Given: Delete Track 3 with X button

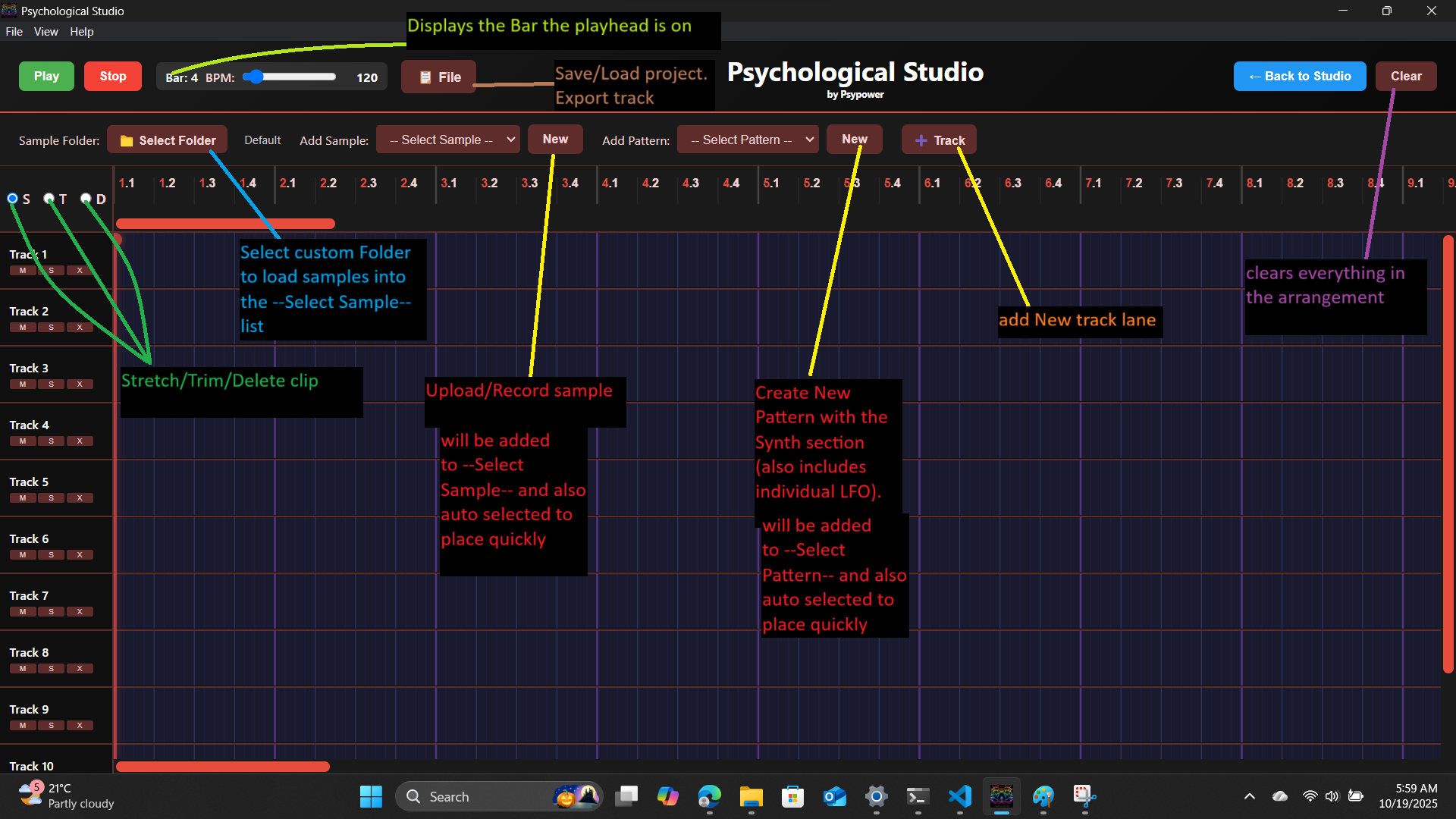Looking at the screenshot, I should (80, 384).
